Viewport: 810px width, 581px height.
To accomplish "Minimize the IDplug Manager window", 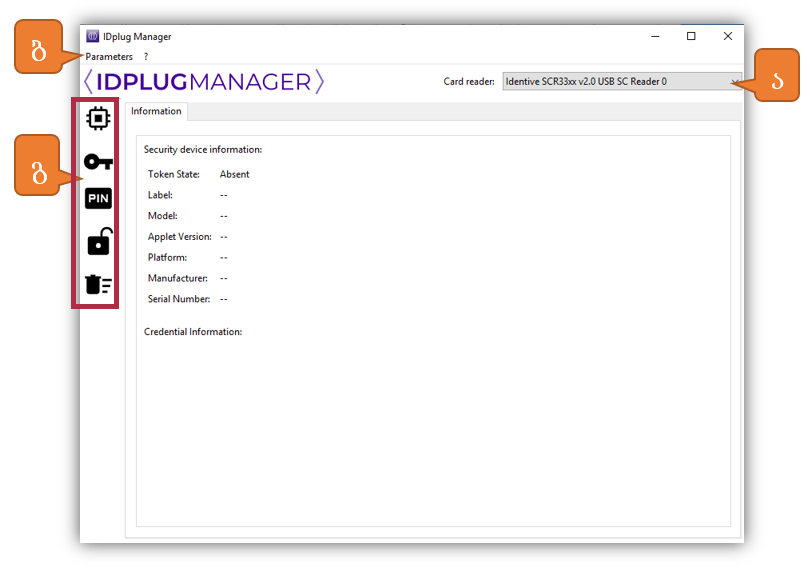I will pyautogui.click(x=654, y=37).
